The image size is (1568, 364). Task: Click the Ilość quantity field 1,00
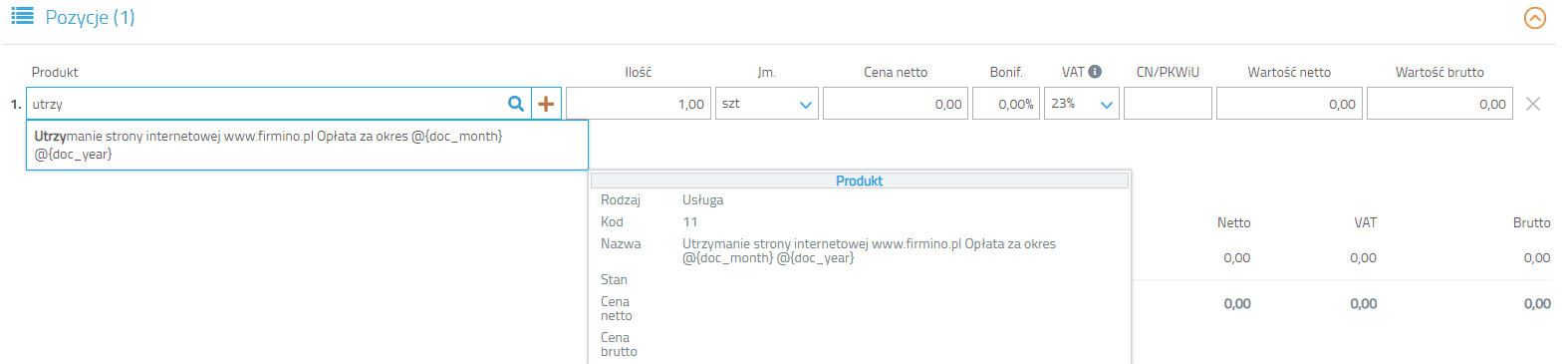point(639,104)
